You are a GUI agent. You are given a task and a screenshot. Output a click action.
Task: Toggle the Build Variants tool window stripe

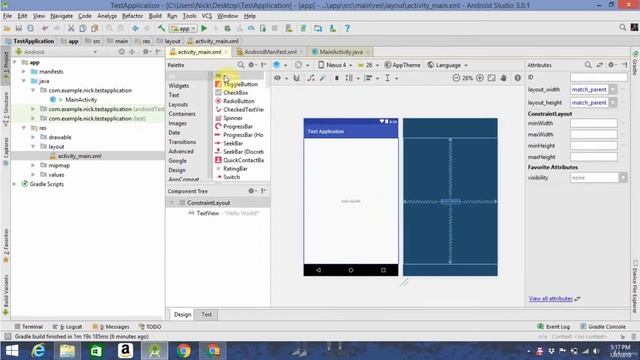click(6, 295)
